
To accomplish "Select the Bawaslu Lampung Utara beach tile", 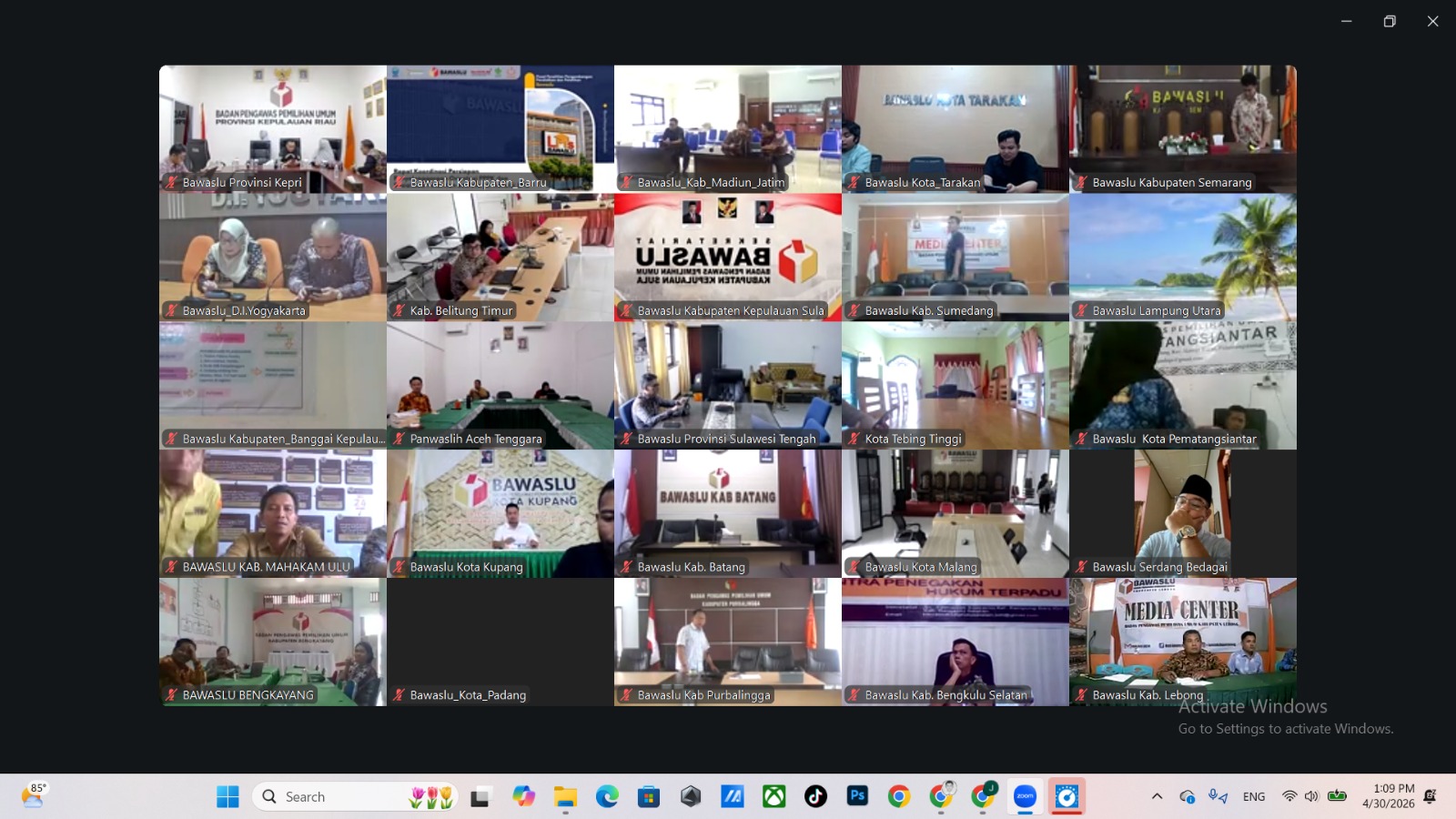I will point(1183,257).
